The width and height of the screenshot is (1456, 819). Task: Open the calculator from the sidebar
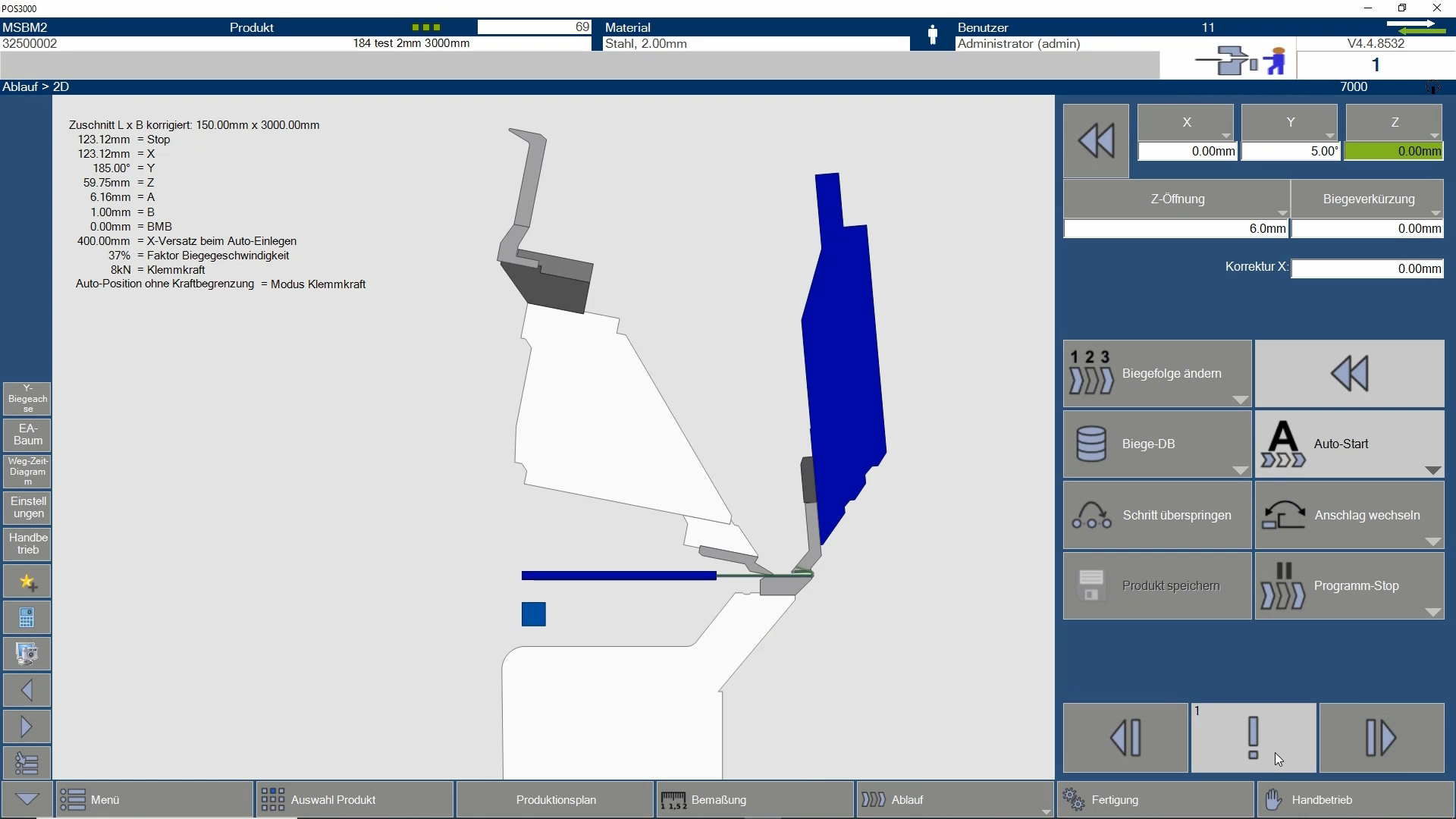click(27, 618)
